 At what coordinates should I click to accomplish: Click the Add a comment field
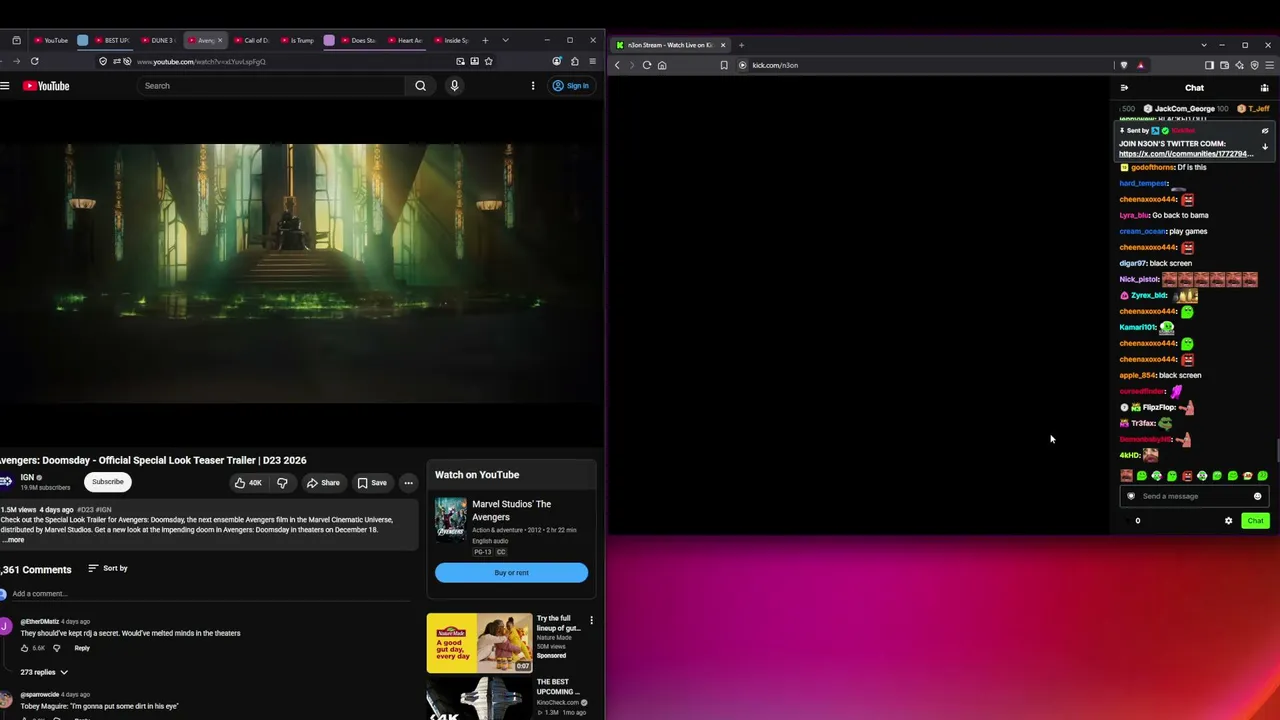click(x=210, y=594)
